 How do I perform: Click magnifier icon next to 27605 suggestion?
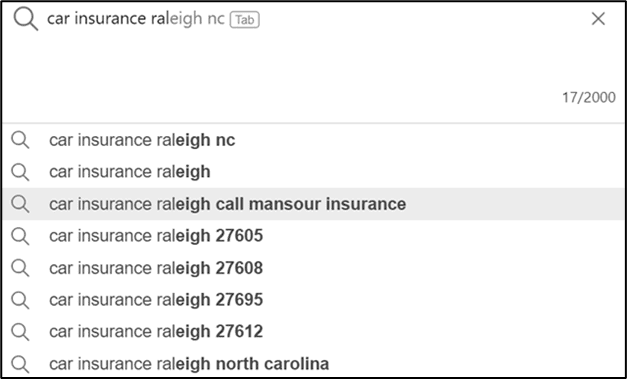tap(20, 236)
